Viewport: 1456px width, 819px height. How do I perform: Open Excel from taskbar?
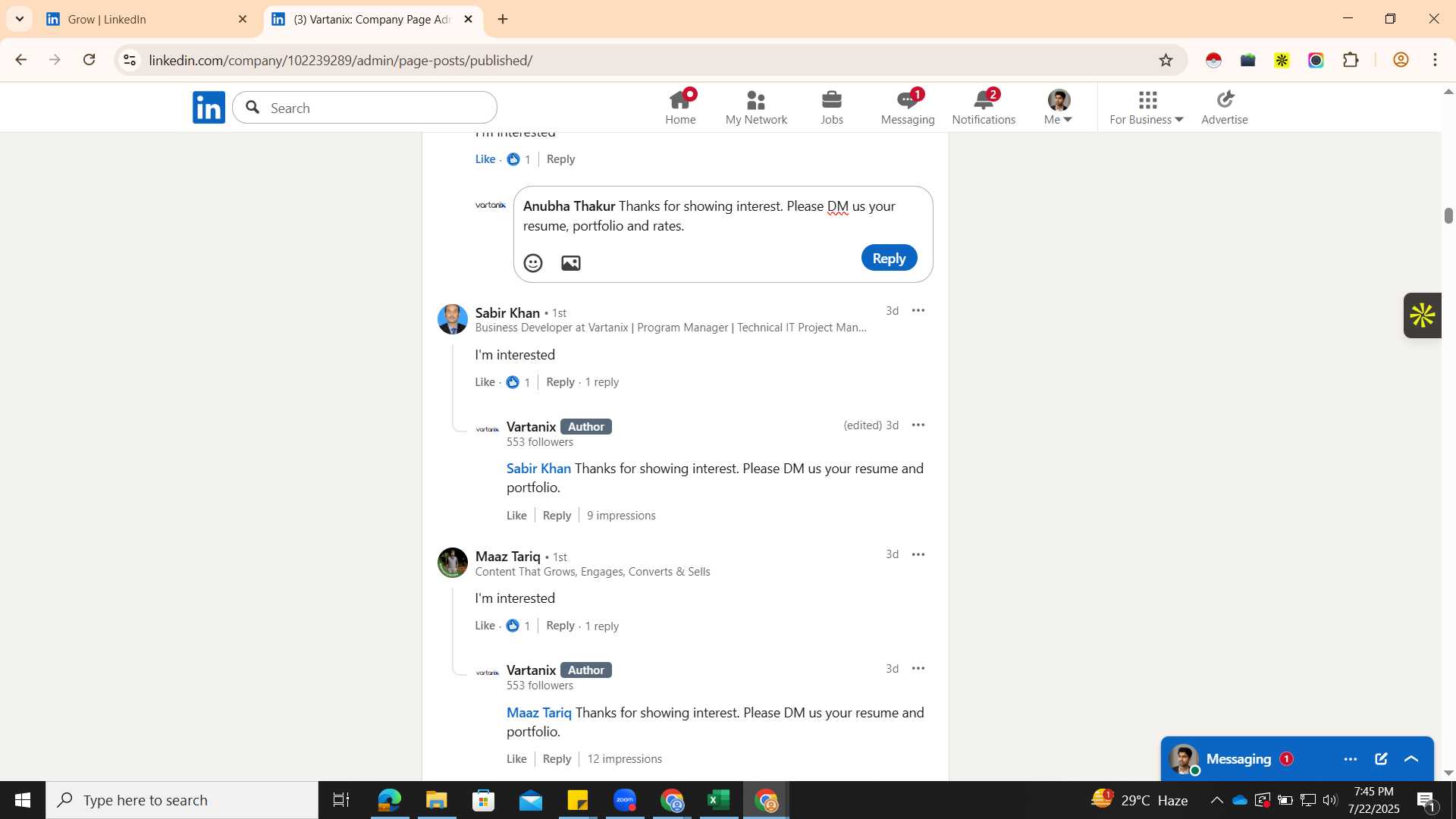tap(718, 800)
